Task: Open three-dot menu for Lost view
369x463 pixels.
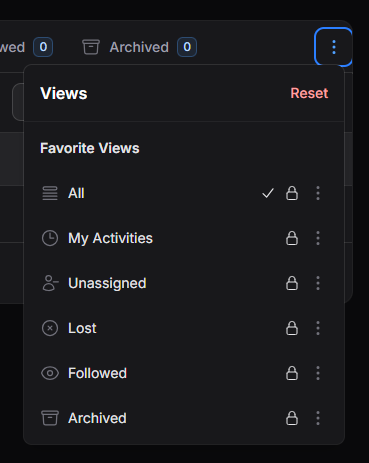Action: pos(318,328)
